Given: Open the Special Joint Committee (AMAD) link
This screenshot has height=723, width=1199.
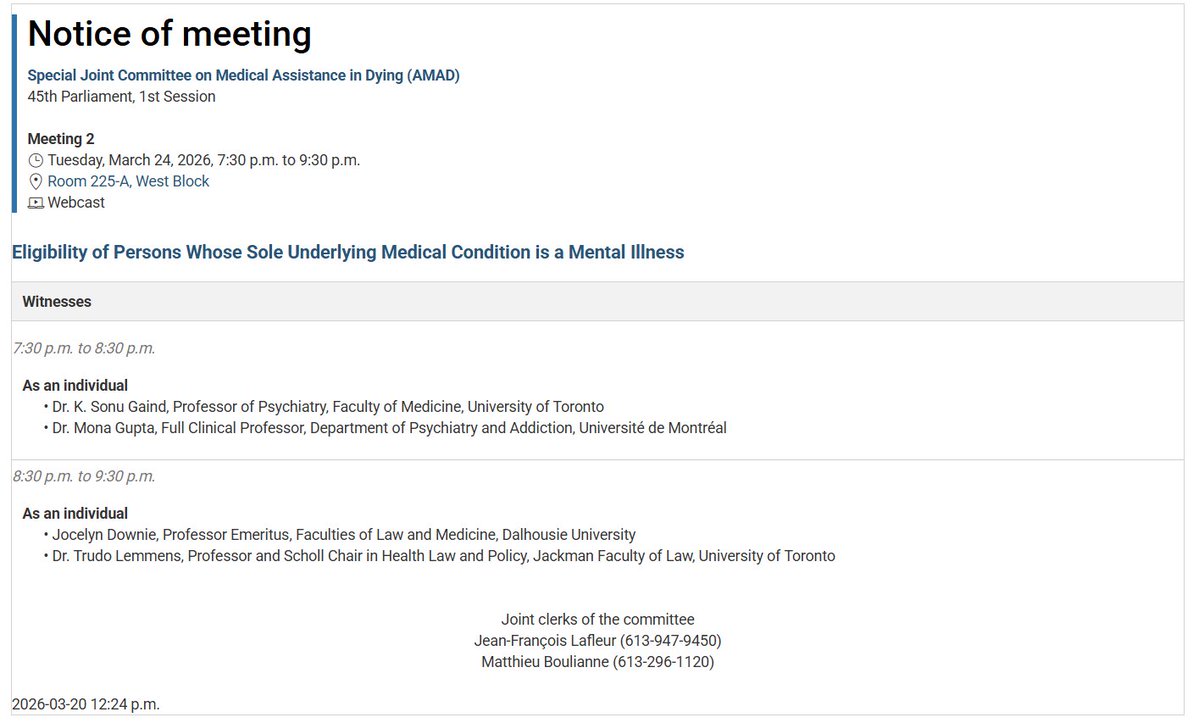Looking at the screenshot, I should (x=243, y=75).
